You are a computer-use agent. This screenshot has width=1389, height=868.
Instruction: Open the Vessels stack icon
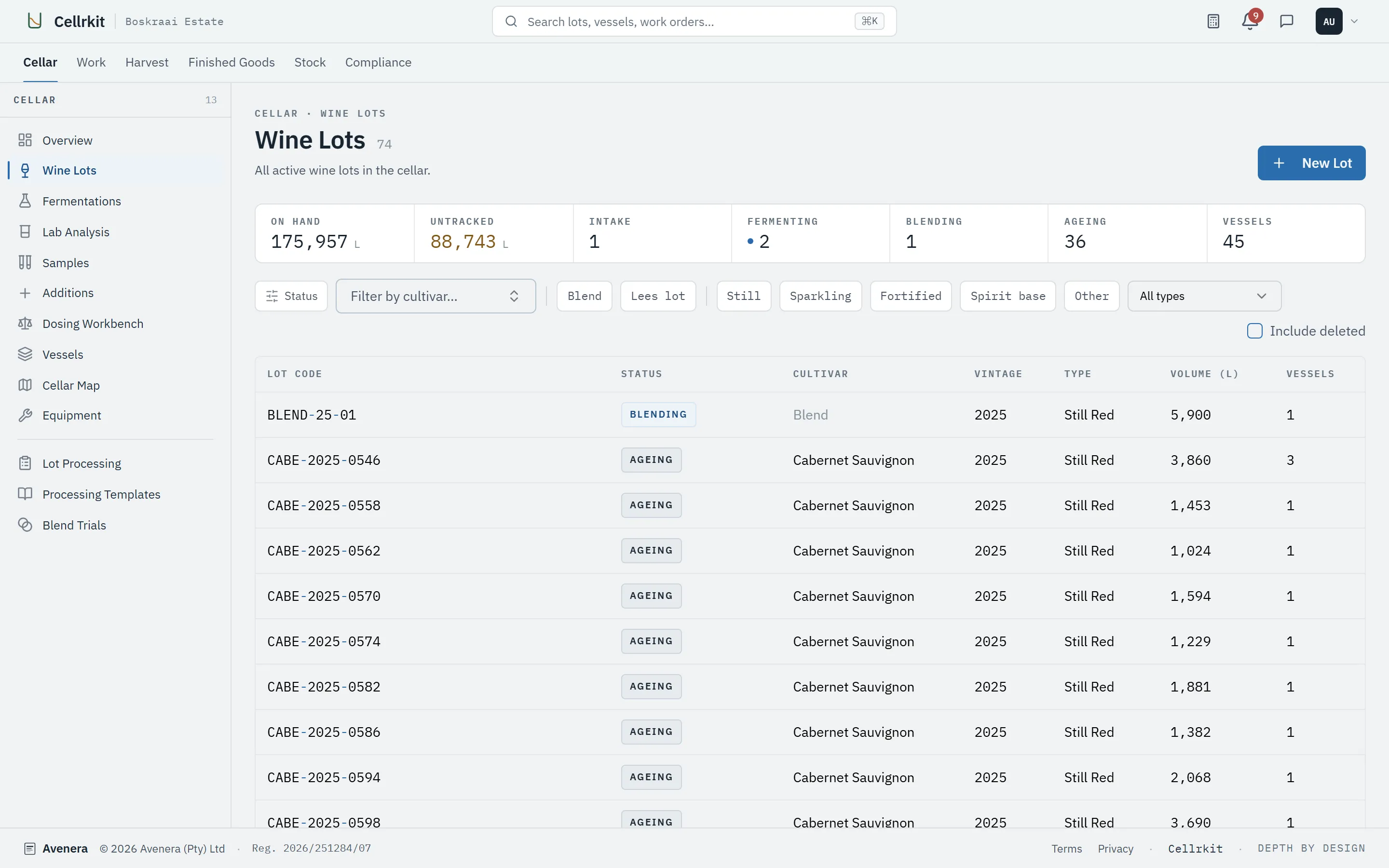25,354
